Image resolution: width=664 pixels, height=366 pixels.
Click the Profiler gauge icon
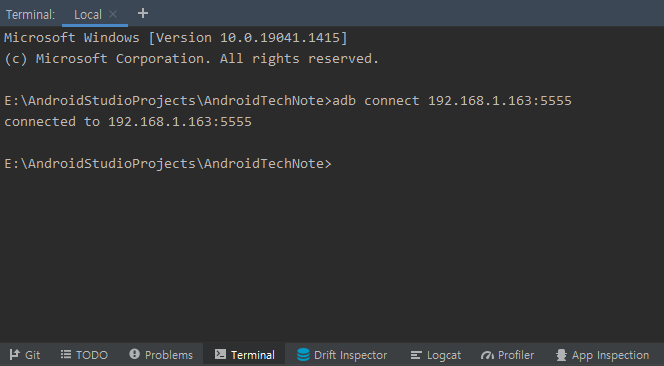pyautogui.click(x=487, y=355)
